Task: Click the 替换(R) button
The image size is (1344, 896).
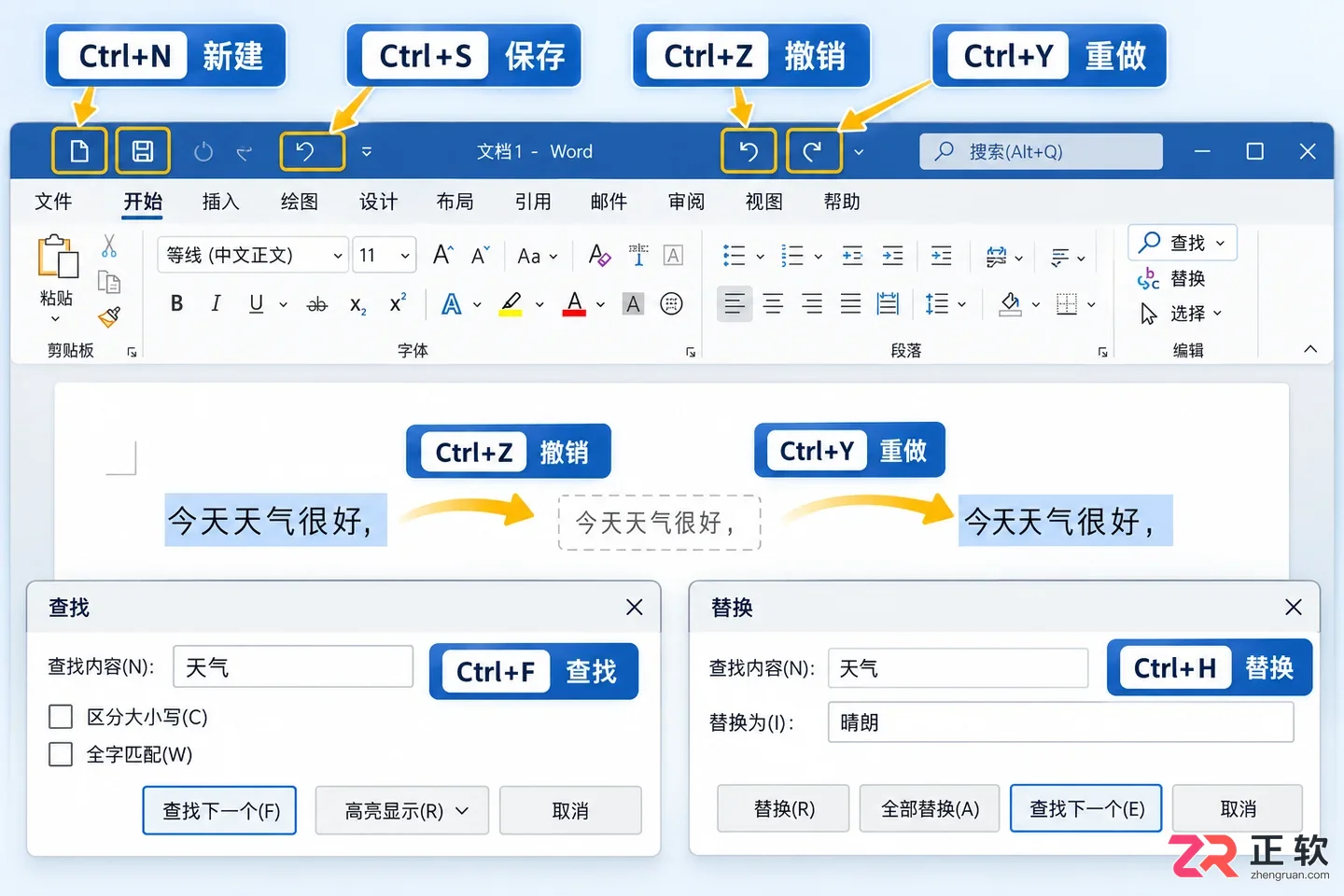Action: coord(783,808)
